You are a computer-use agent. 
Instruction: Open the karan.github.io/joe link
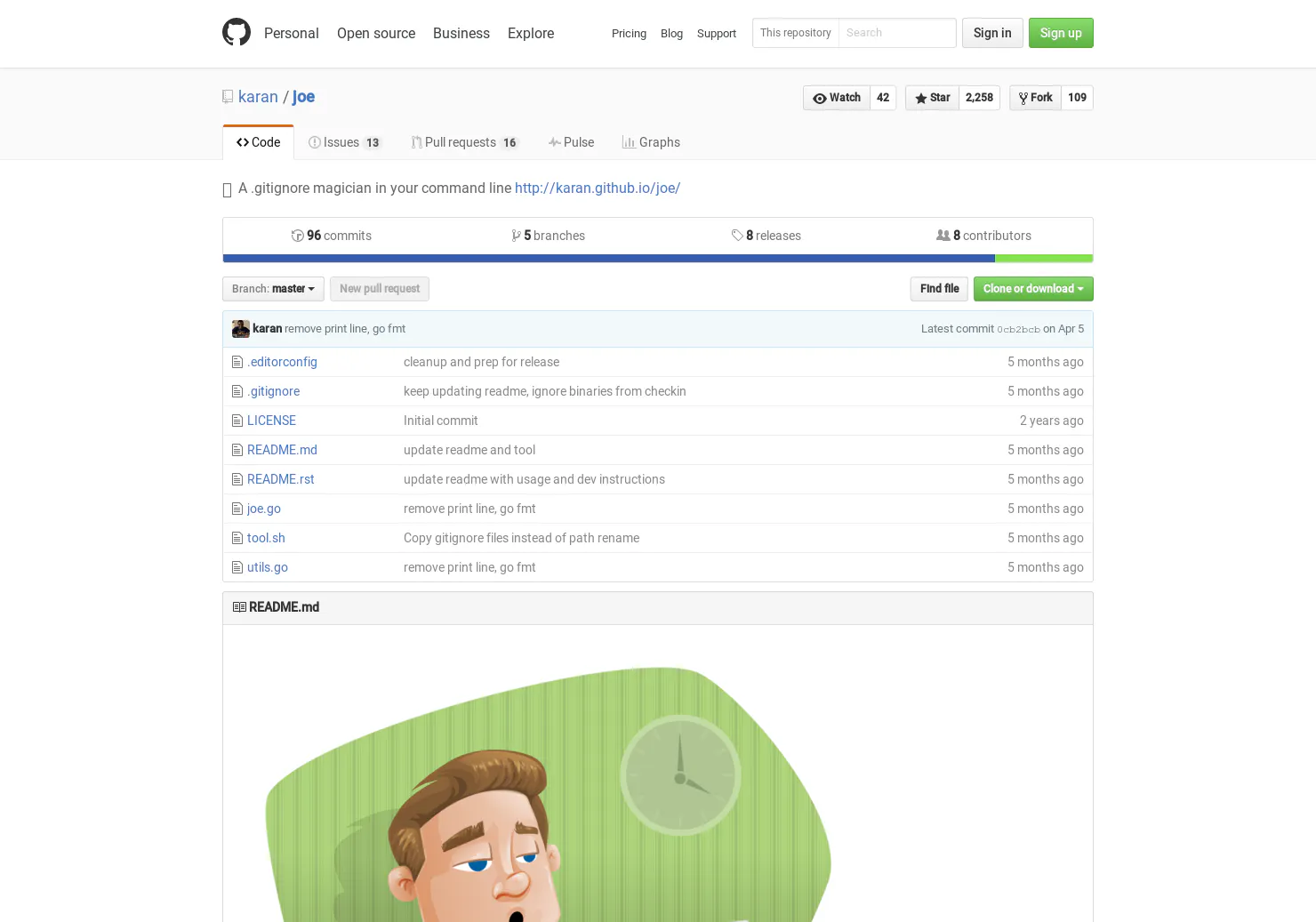[598, 188]
